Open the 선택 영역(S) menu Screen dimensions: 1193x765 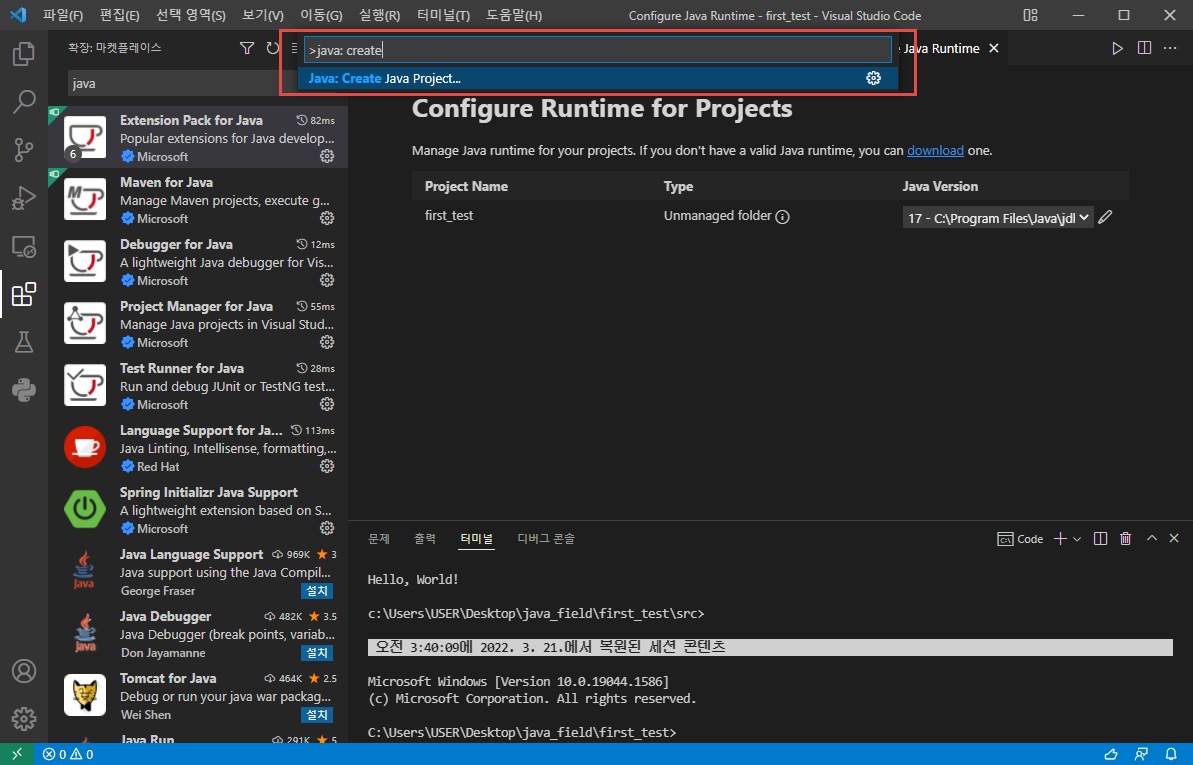tap(190, 15)
